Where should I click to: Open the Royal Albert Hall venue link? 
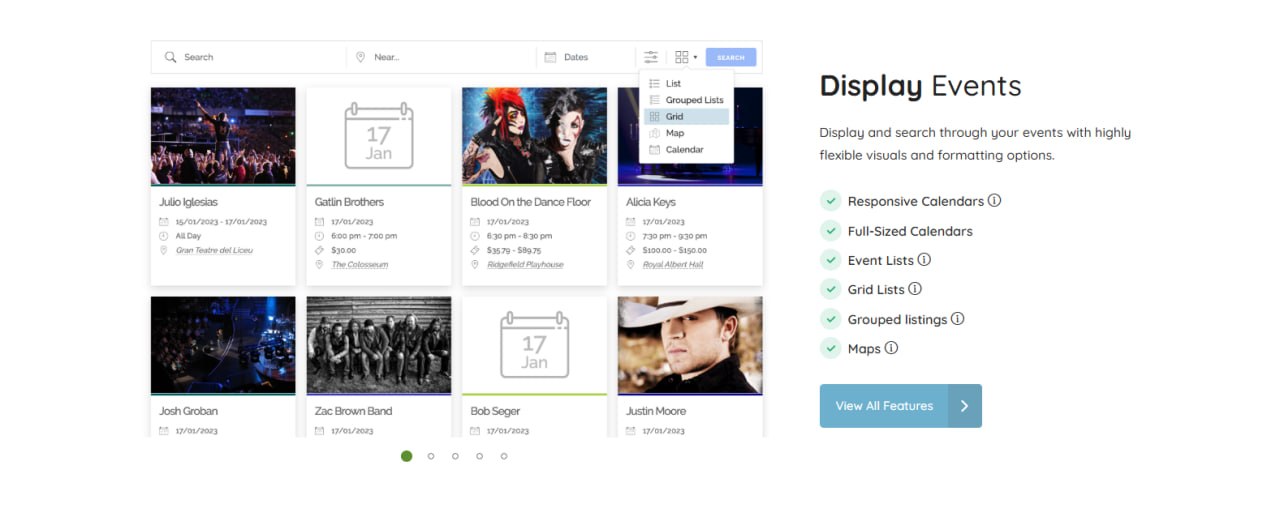[673, 265]
